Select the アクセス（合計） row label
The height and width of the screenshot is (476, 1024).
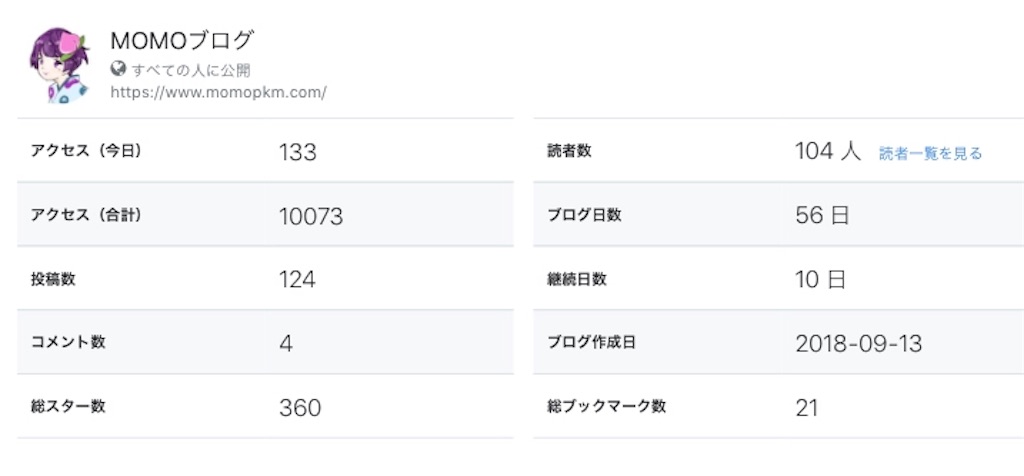(86, 215)
